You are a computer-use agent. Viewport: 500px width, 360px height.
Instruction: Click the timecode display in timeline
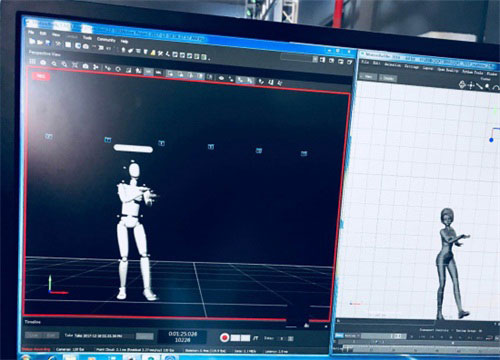coord(182,337)
